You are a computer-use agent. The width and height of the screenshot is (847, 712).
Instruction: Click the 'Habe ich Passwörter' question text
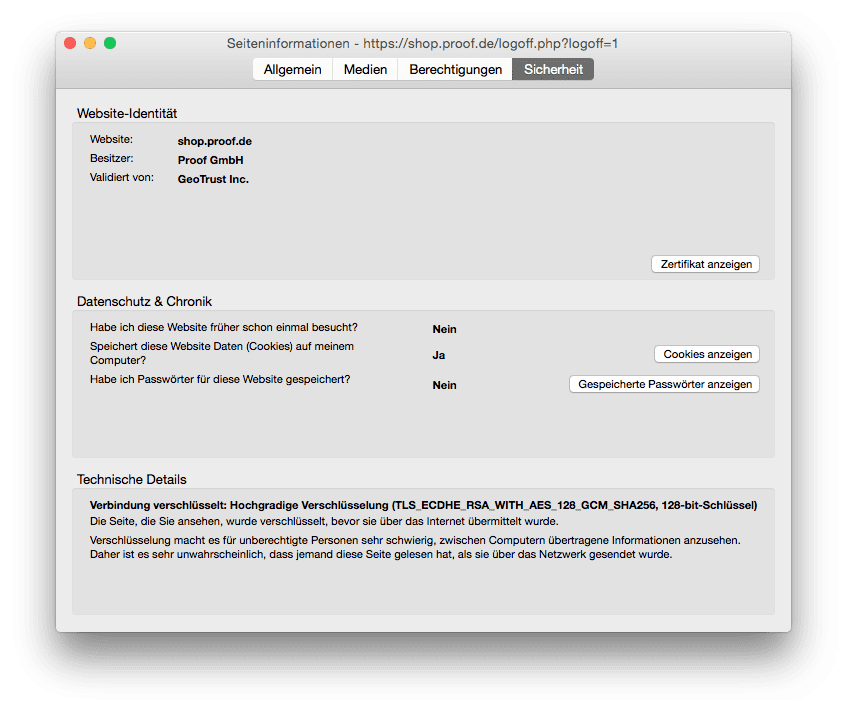(220, 379)
